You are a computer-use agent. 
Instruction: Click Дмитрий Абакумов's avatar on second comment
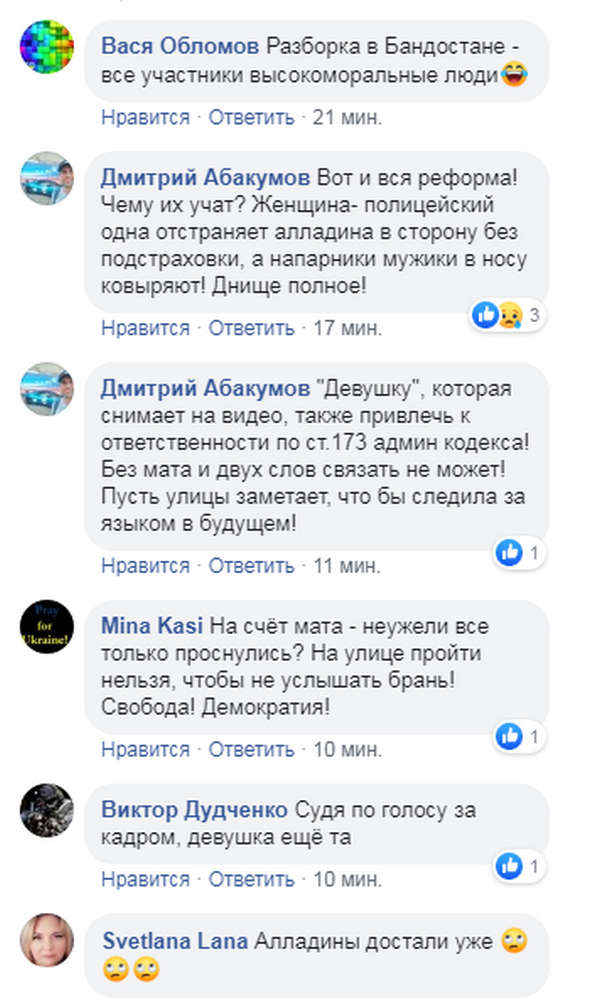tap(47, 388)
